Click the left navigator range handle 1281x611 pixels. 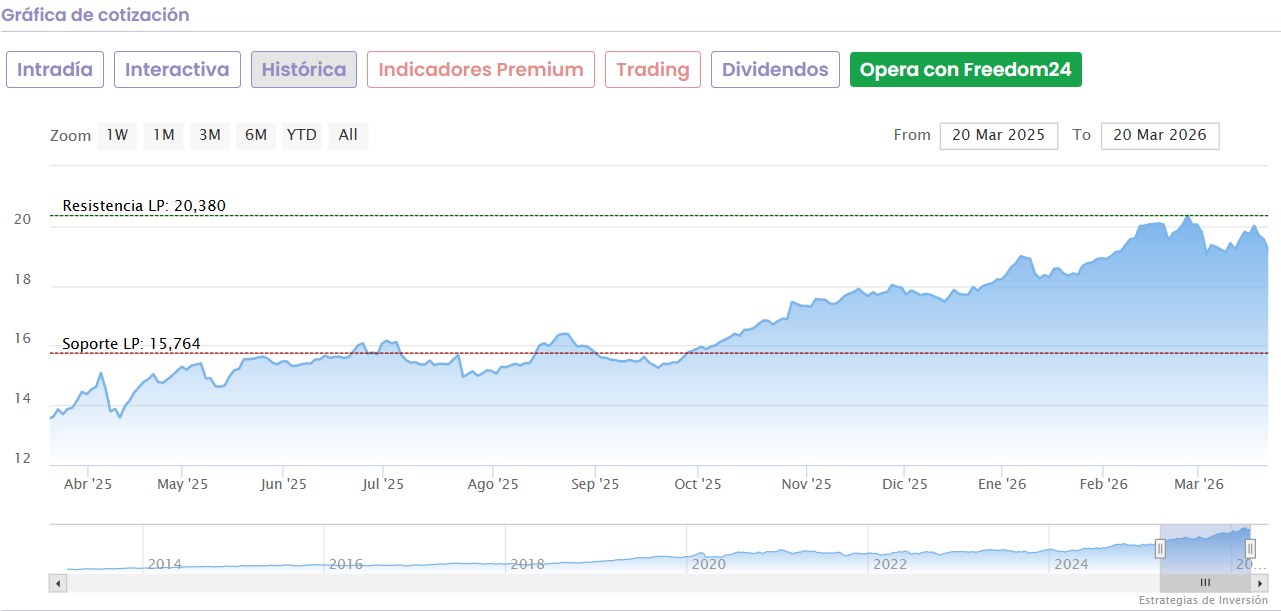coord(1160,548)
